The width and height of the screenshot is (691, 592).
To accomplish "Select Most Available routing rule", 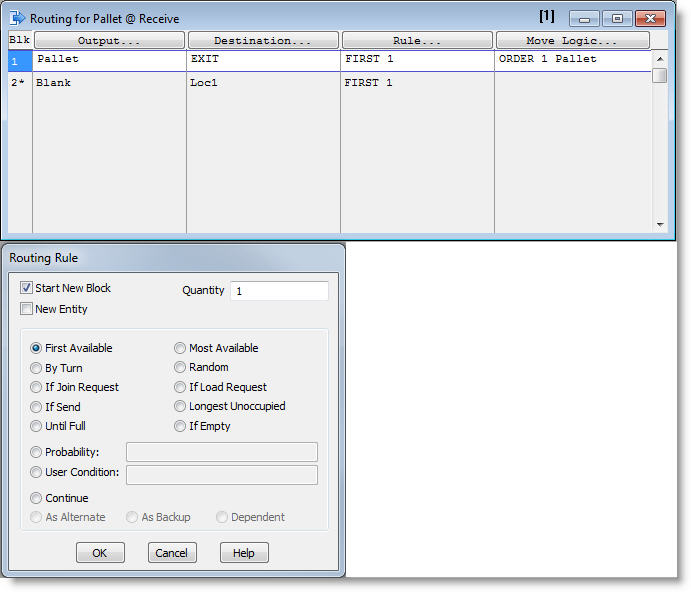I will pos(180,348).
